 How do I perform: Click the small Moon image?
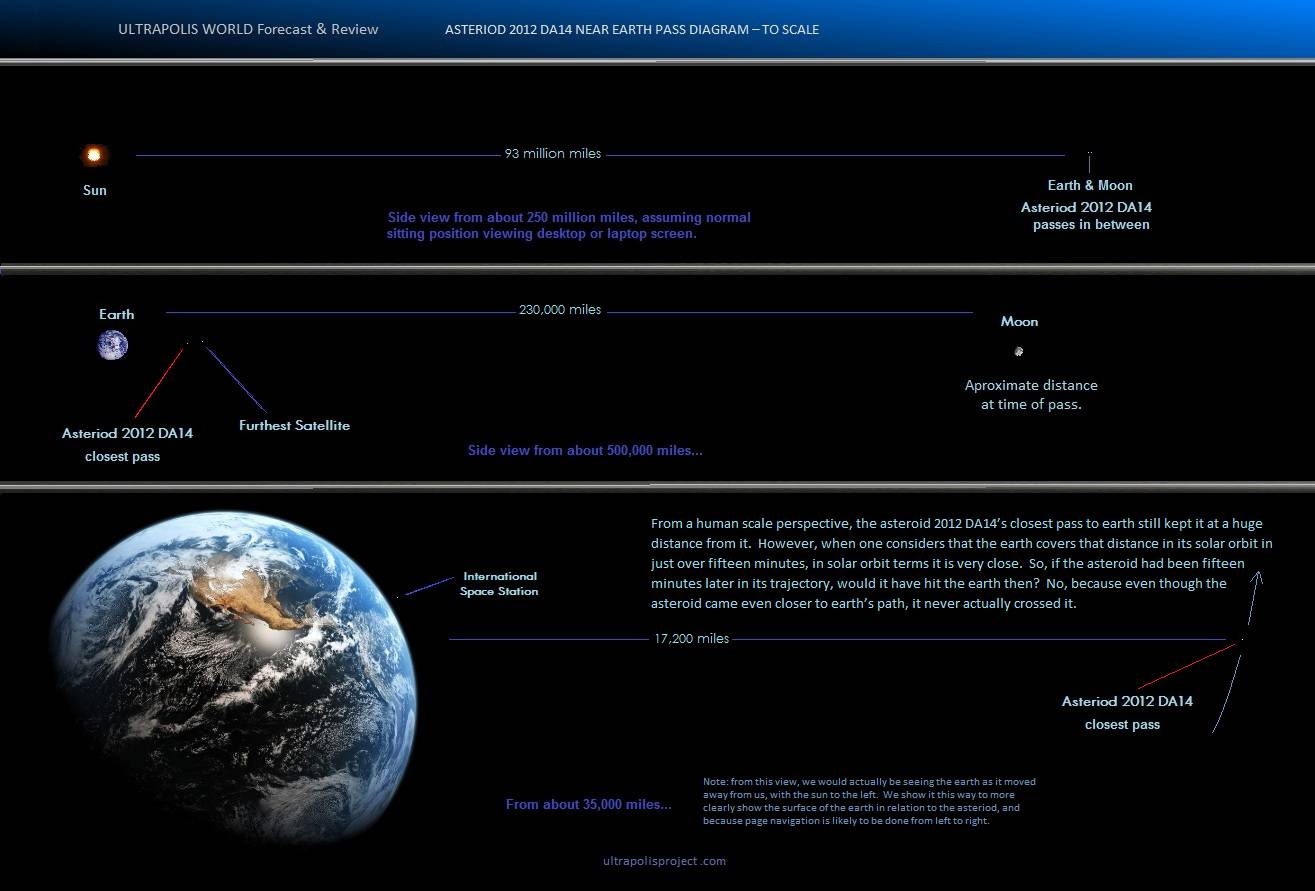click(x=1018, y=351)
